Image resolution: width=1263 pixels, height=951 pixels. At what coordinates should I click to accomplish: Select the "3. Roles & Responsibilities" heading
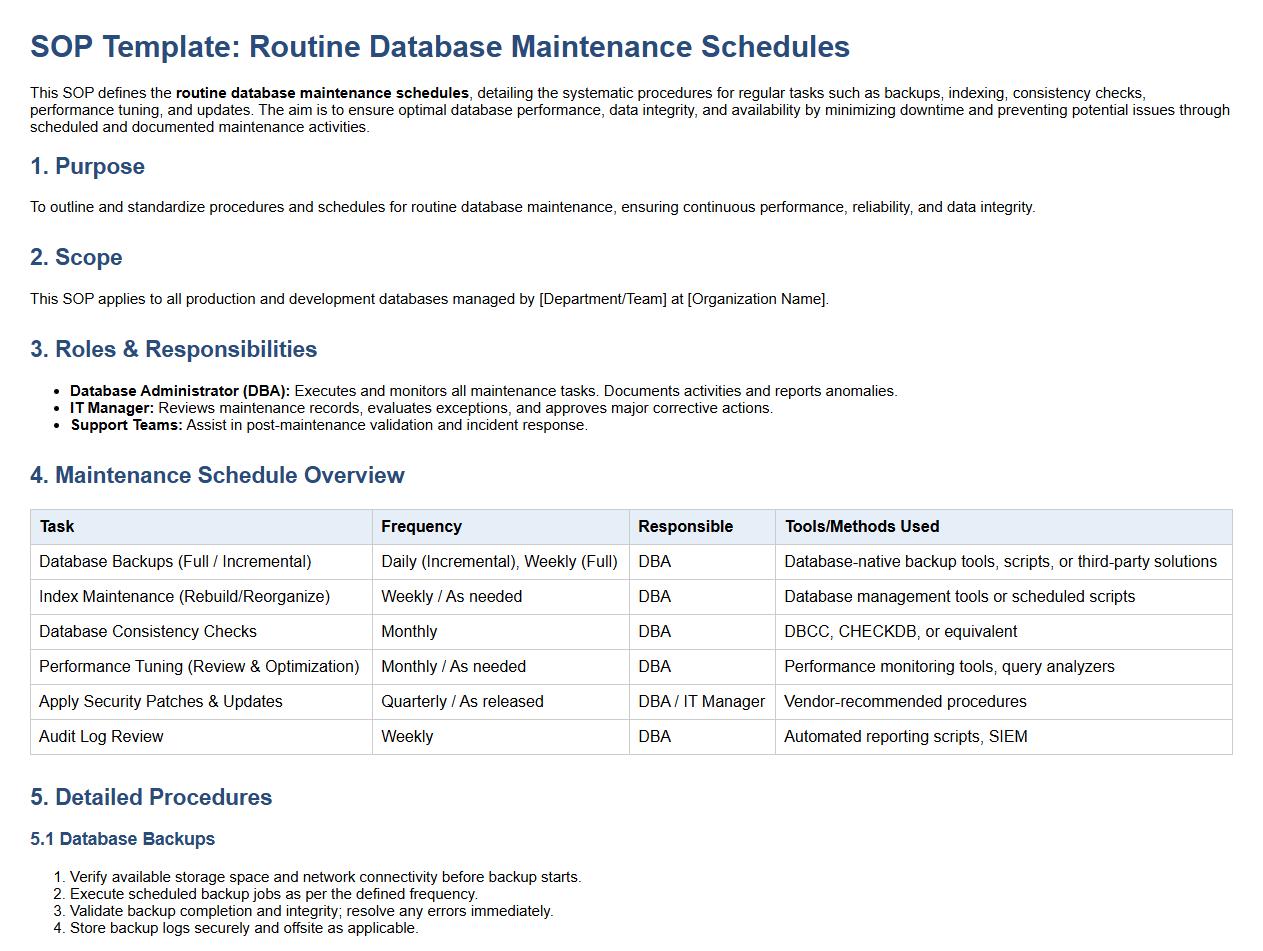173,349
